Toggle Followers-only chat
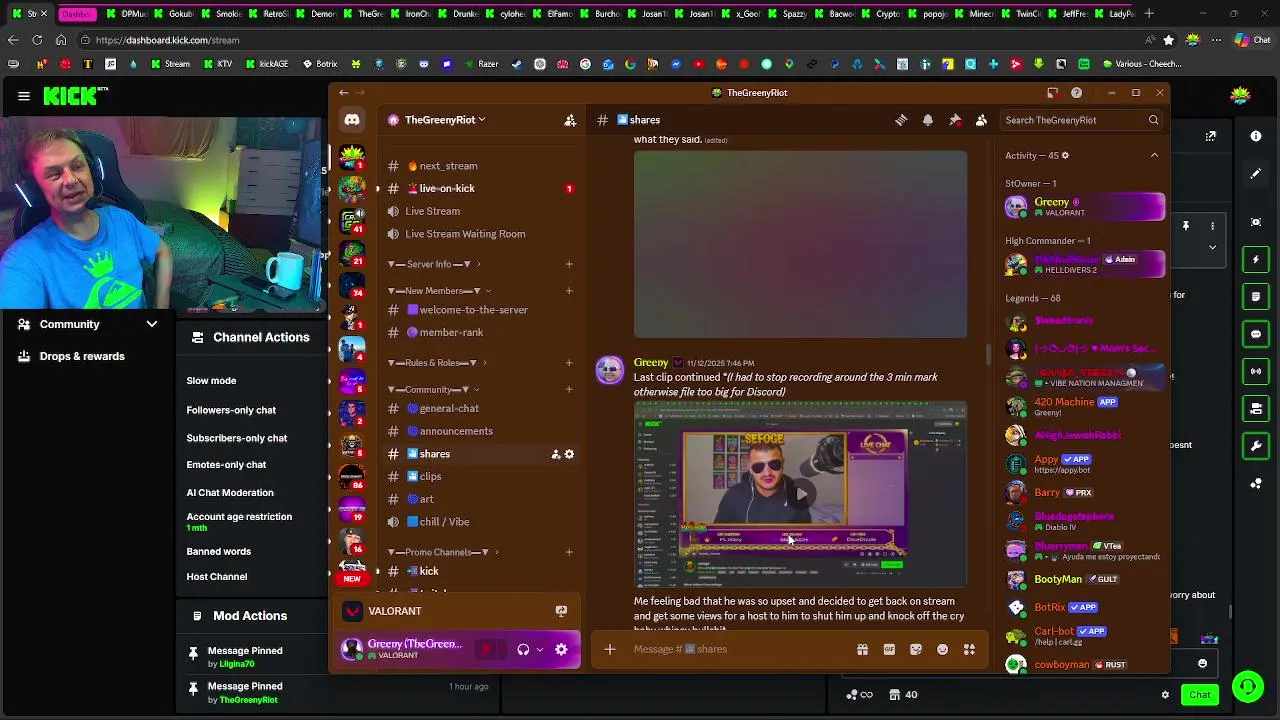Image resolution: width=1280 pixels, height=720 pixels. pos(231,410)
